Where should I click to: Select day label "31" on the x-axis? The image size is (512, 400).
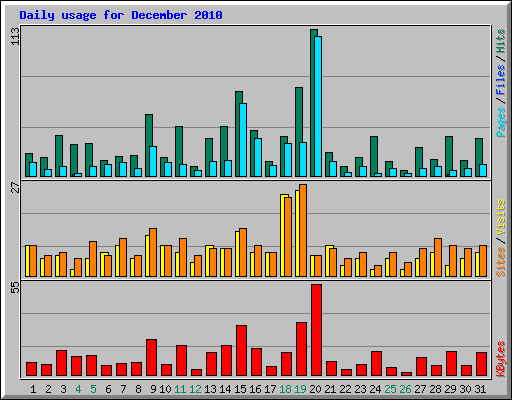[480, 389]
